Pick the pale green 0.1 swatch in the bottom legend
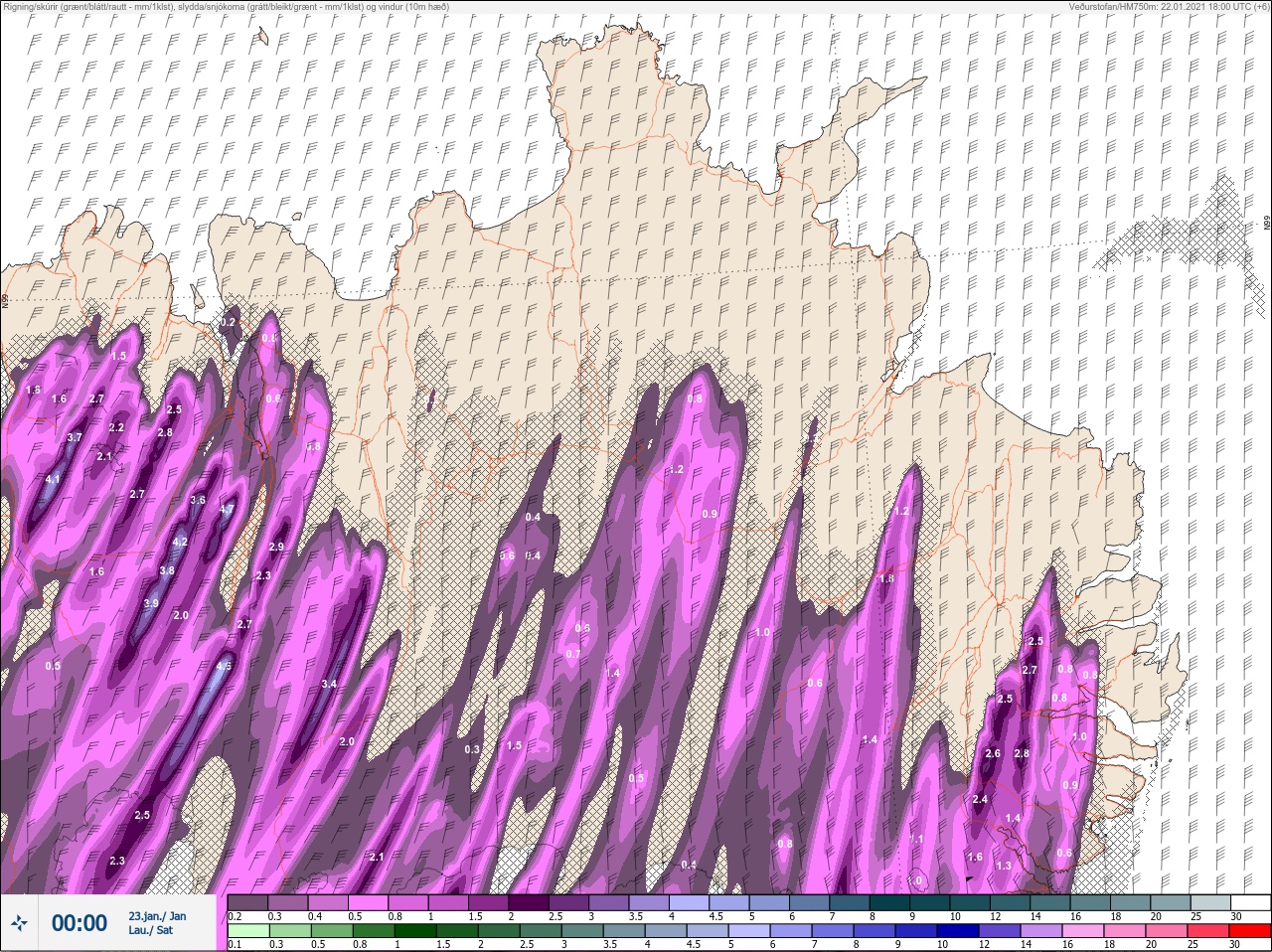The width and height of the screenshot is (1272, 952). pyautogui.click(x=247, y=931)
